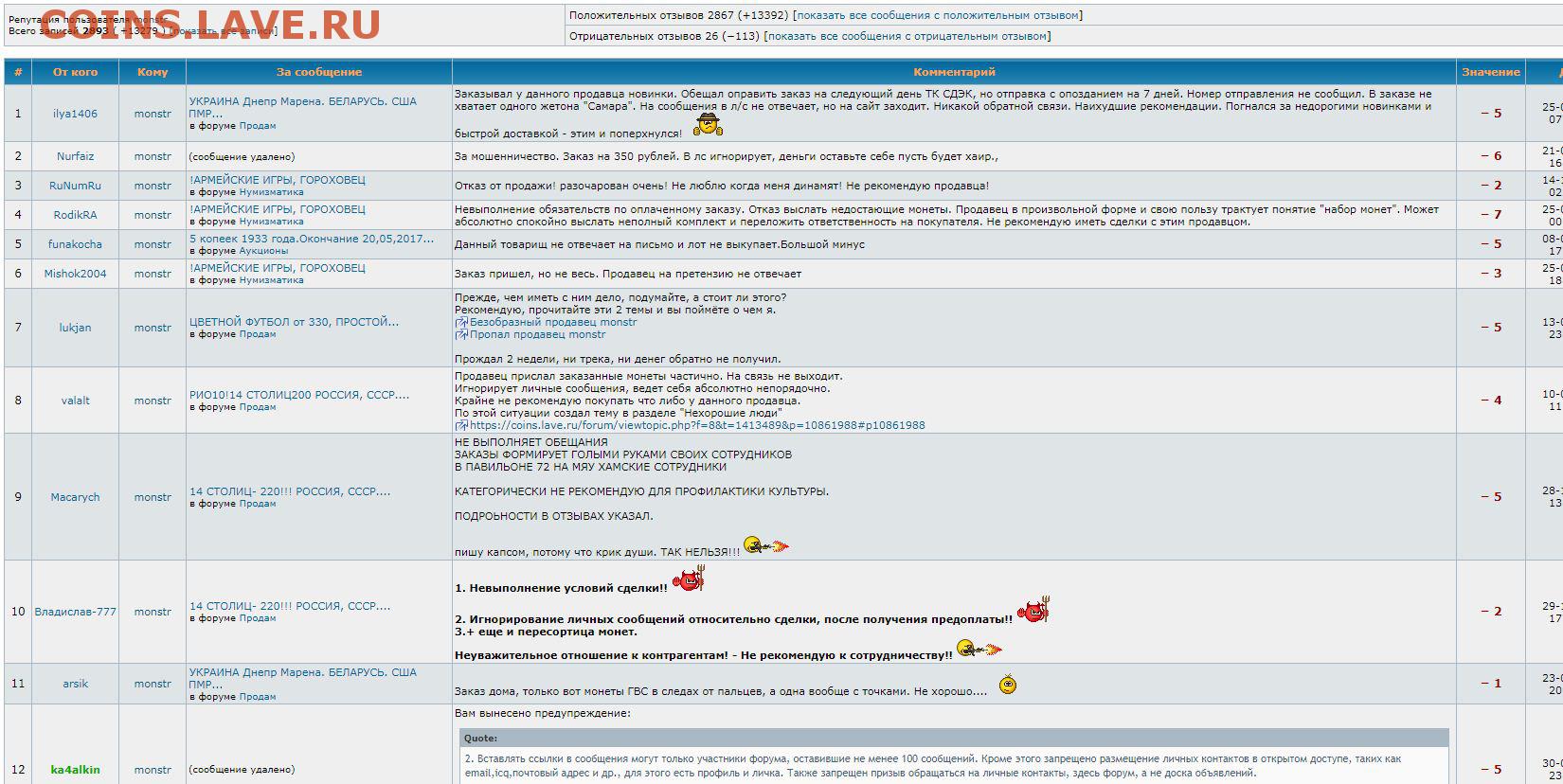Click recipient "monstr" in Nurfaiz's row
Screen dimensions: 1563x784
coord(153,156)
